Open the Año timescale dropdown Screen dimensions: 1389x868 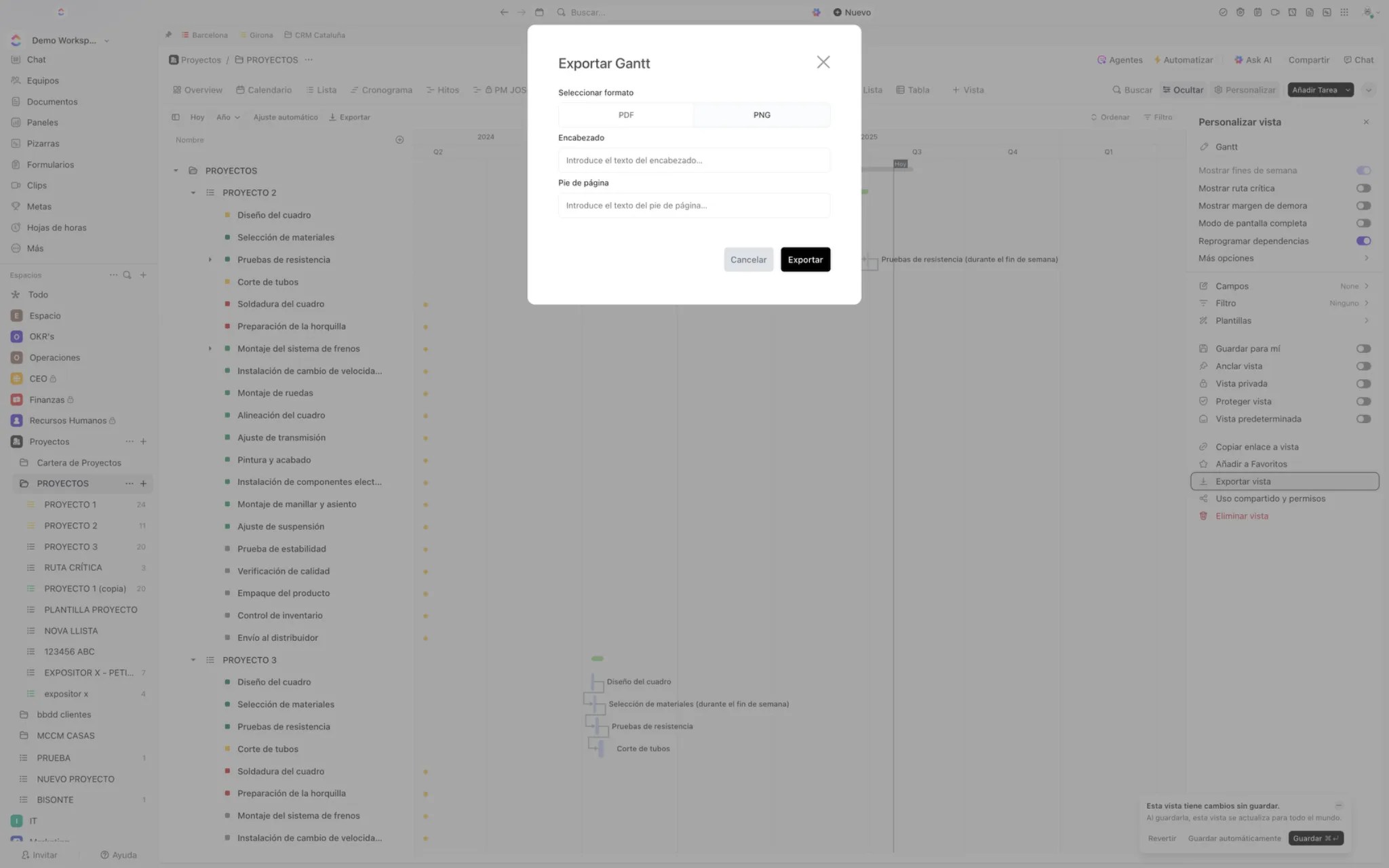tap(227, 117)
